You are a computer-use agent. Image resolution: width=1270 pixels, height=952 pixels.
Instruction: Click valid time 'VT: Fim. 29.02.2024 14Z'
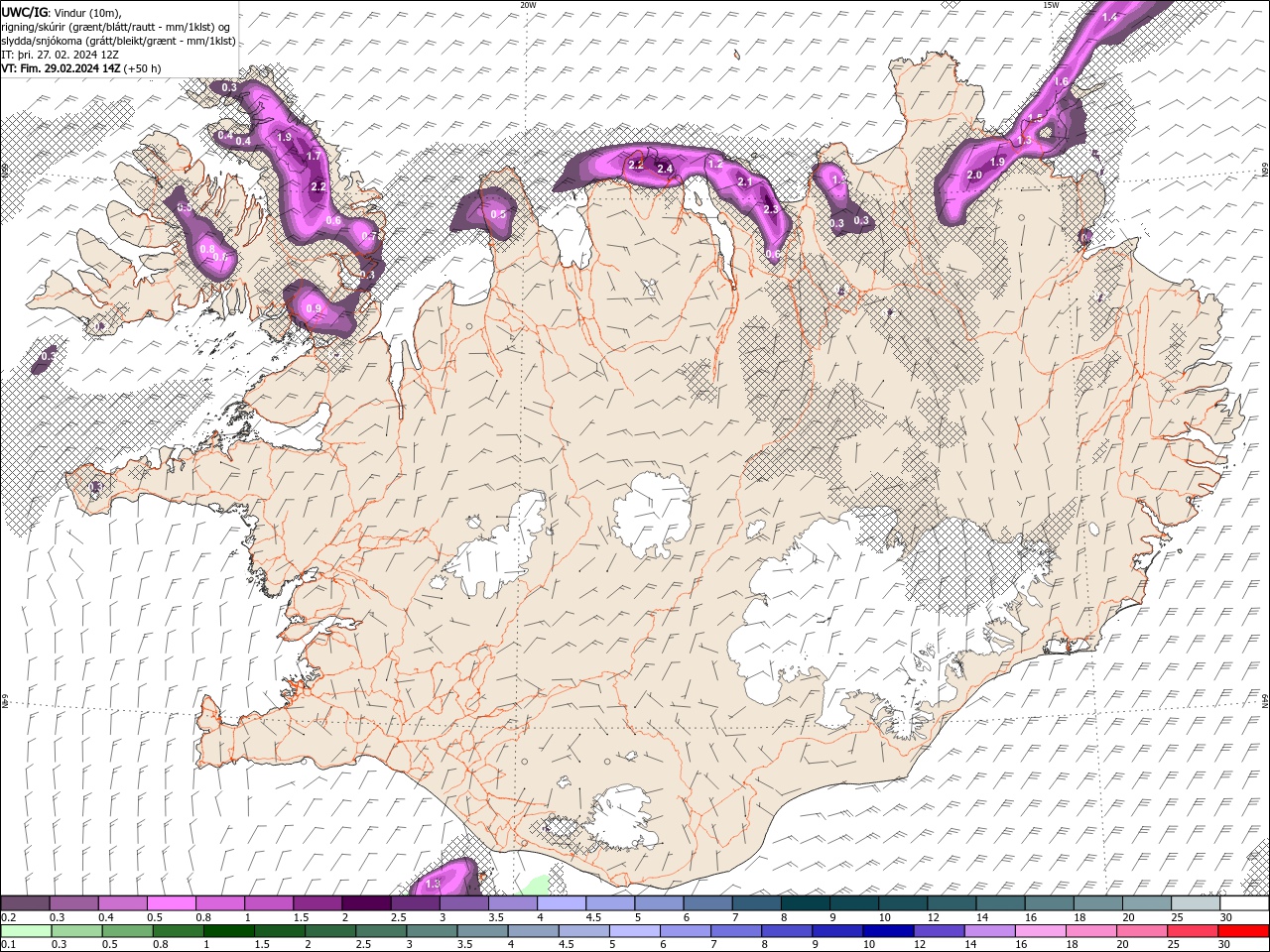61,68
